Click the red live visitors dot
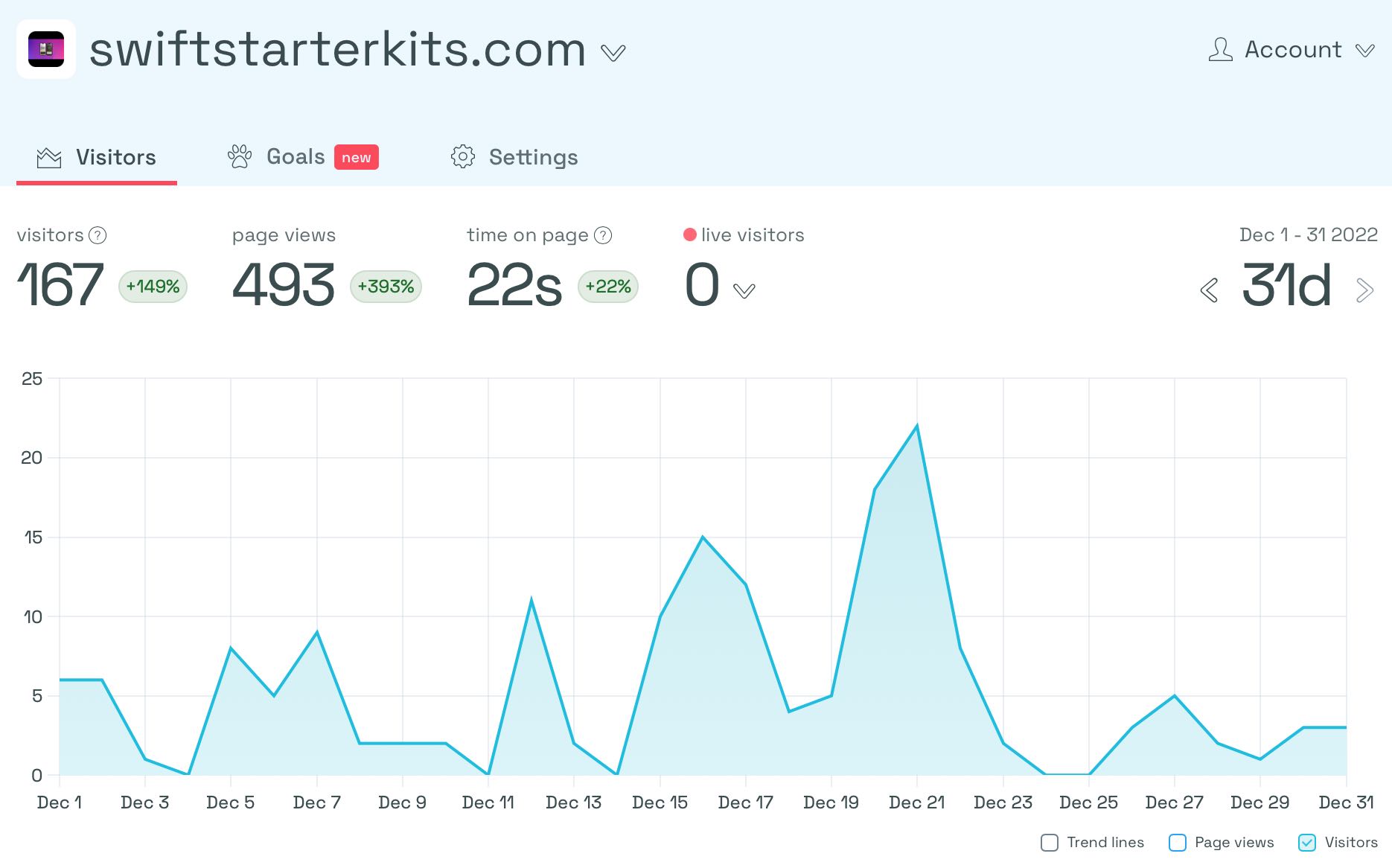 pyautogui.click(x=689, y=234)
